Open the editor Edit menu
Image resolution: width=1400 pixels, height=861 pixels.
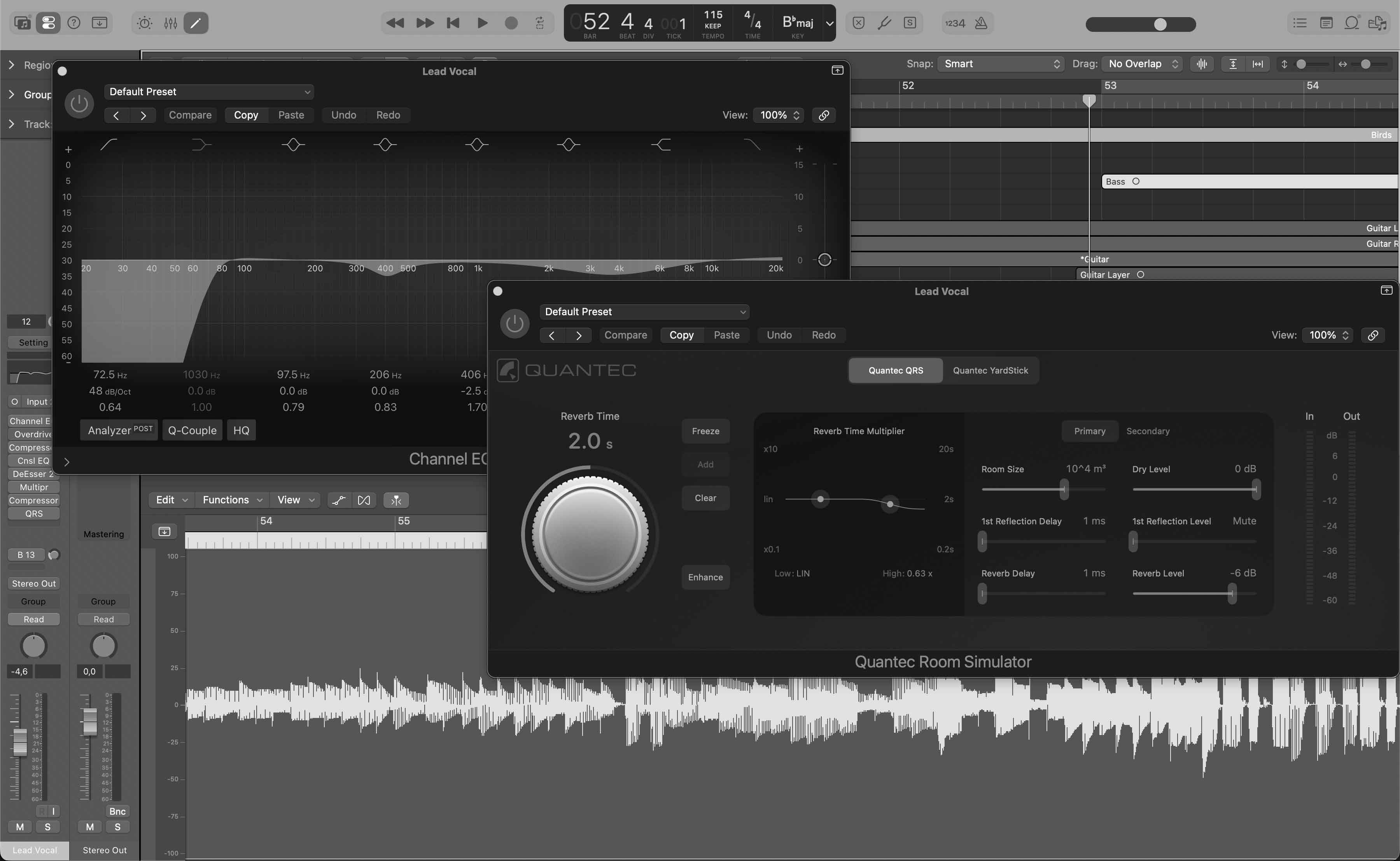171,500
